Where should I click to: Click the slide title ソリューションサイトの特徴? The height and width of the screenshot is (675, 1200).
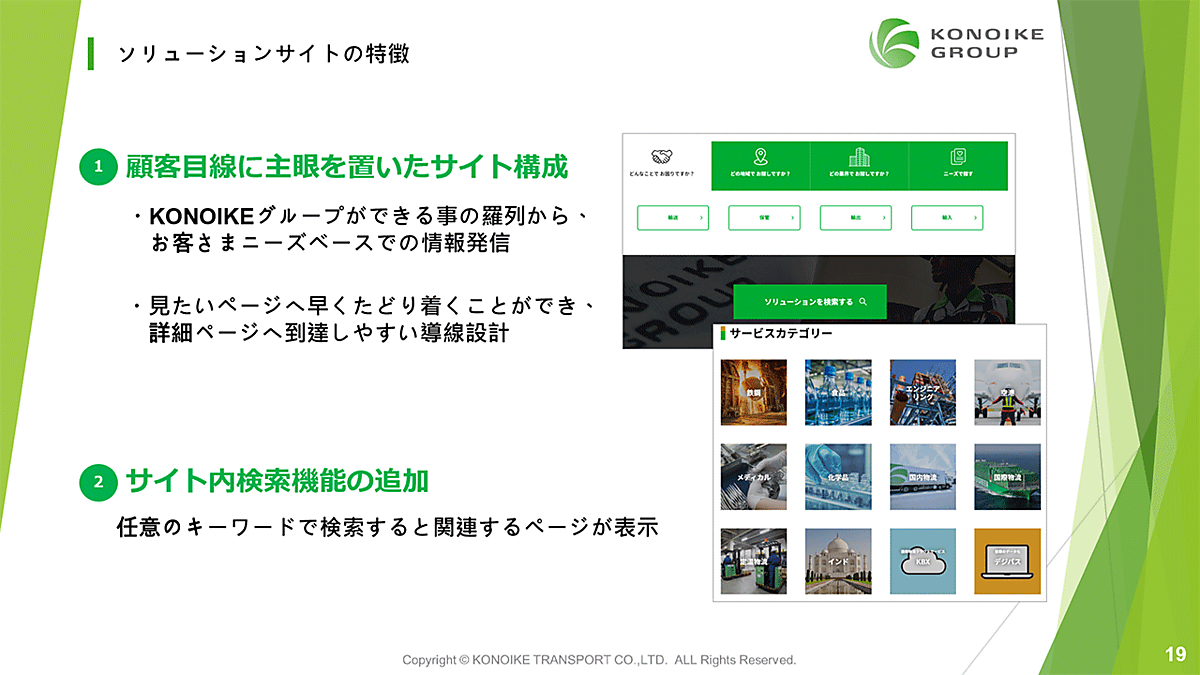coord(264,54)
